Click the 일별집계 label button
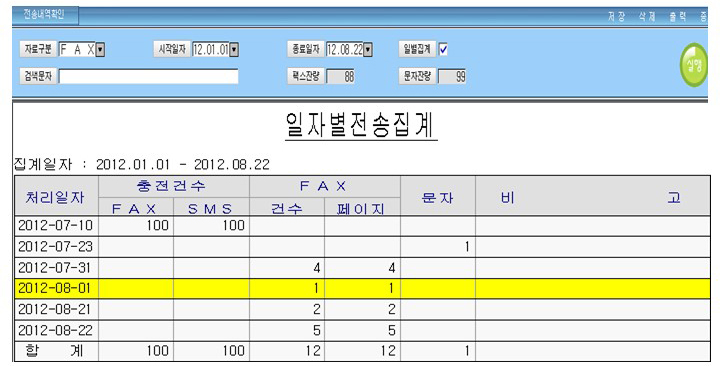Viewport: 720px width, 366px height. [x=417, y=49]
